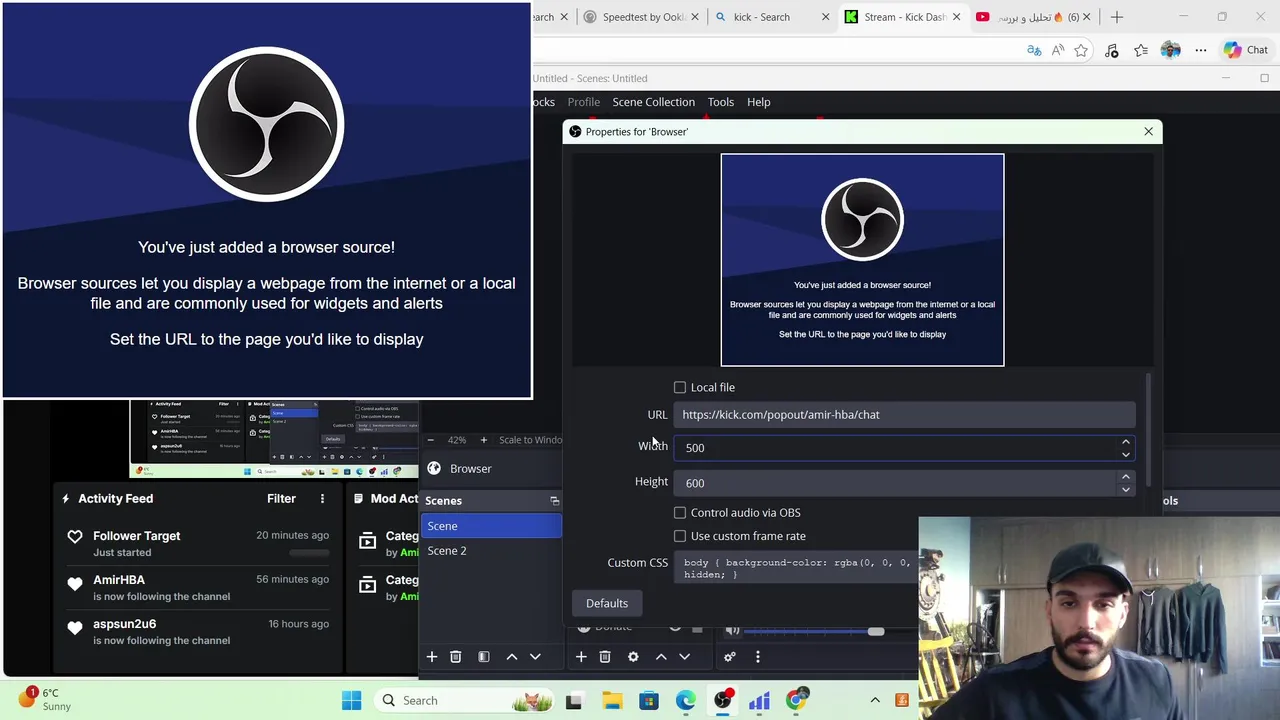
Task: Open Windows Start menu
Action: click(352, 700)
